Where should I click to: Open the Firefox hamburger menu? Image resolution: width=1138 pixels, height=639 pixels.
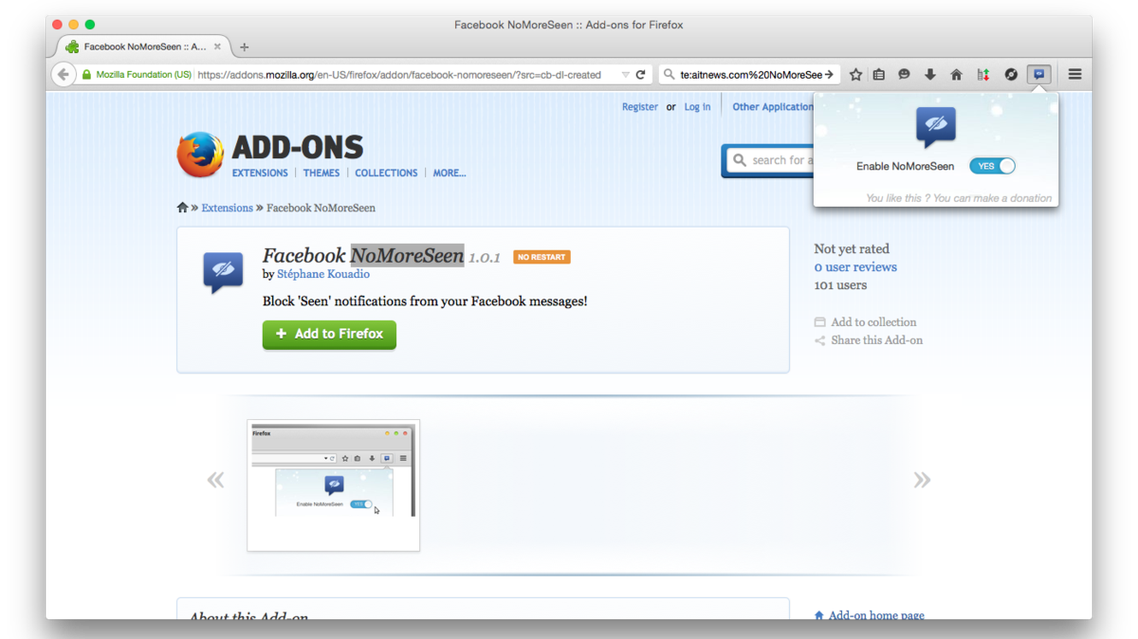click(x=1075, y=74)
